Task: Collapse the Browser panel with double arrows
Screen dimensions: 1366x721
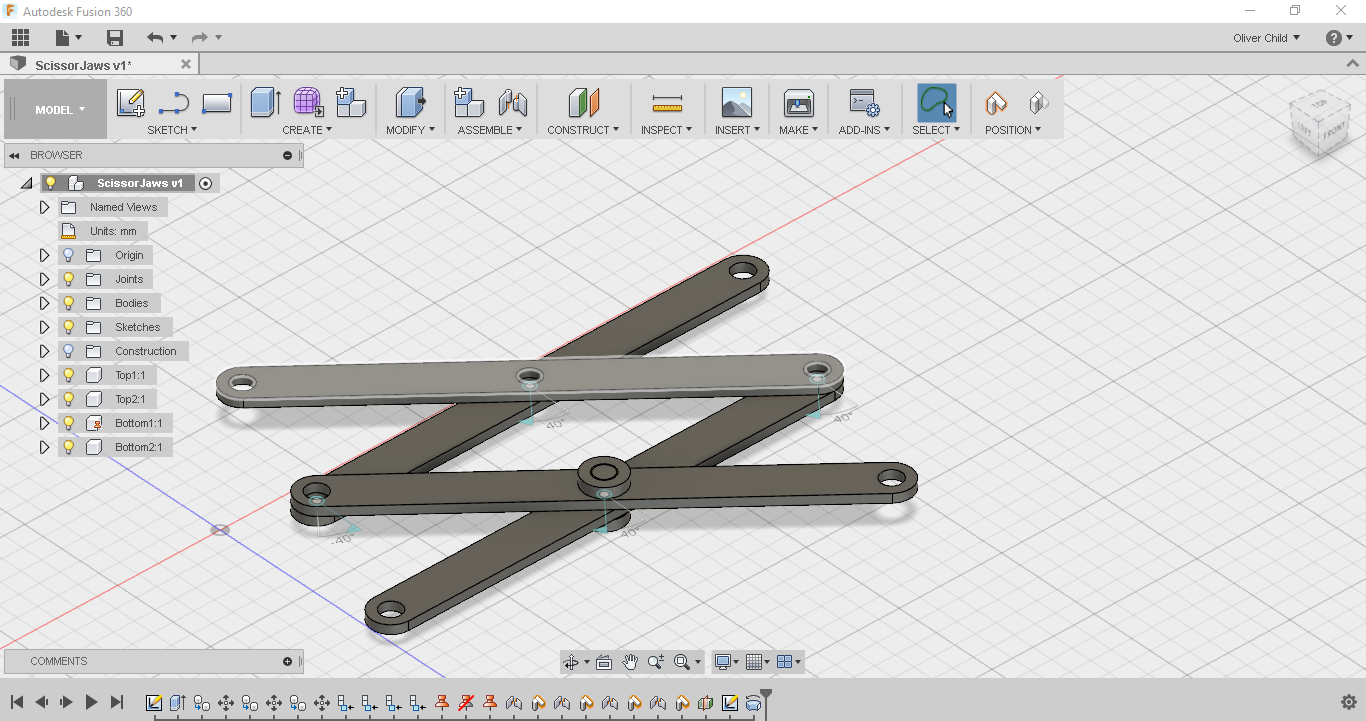Action: click(12, 155)
